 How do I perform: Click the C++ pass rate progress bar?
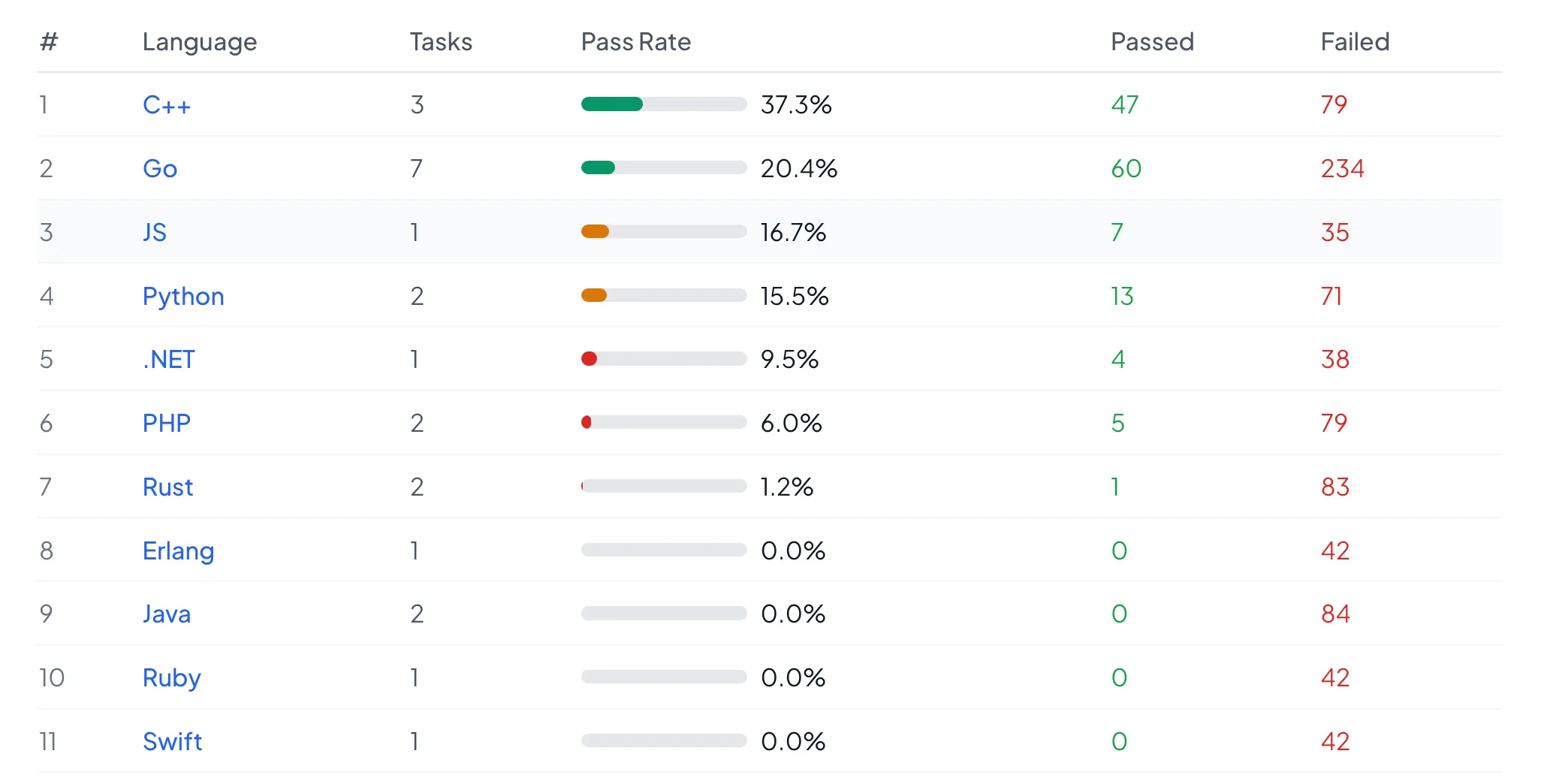pos(663,104)
